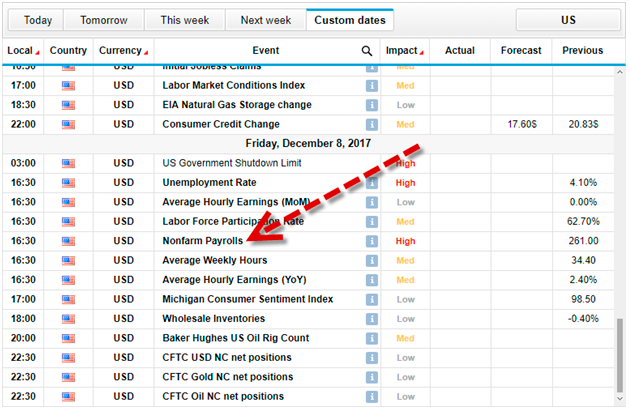Show info for Consumer Credit Change
This screenshot has height=410, width=630.
point(372,124)
